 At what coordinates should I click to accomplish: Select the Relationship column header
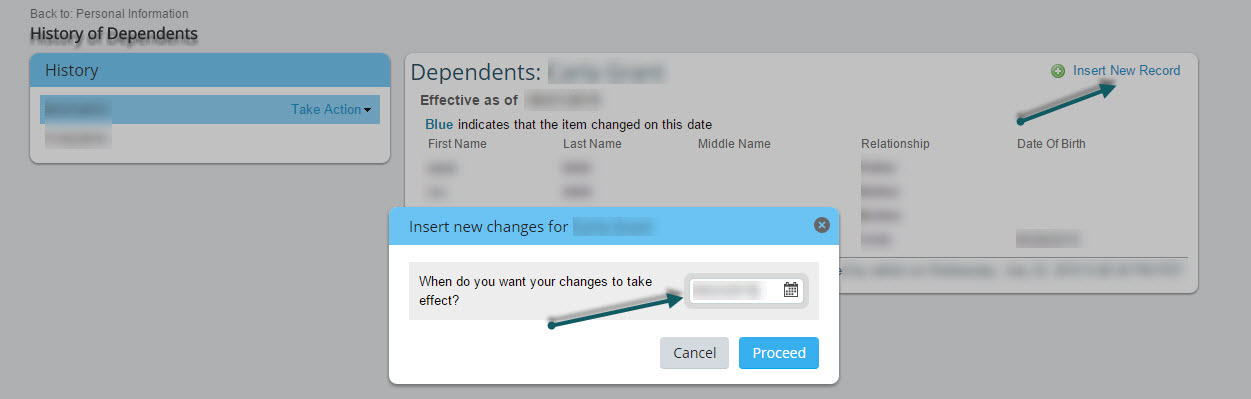(895, 144)
